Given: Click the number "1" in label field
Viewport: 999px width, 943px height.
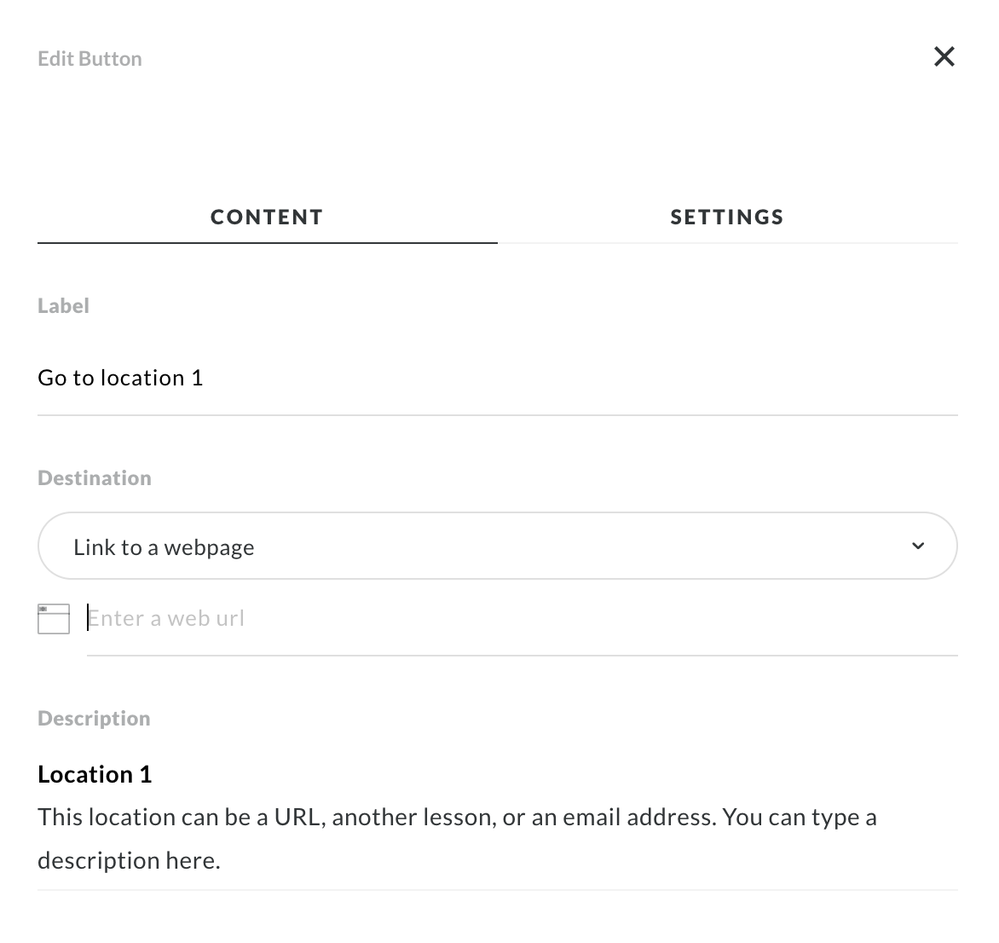Looking at the screenshot, I should point(197,378).
